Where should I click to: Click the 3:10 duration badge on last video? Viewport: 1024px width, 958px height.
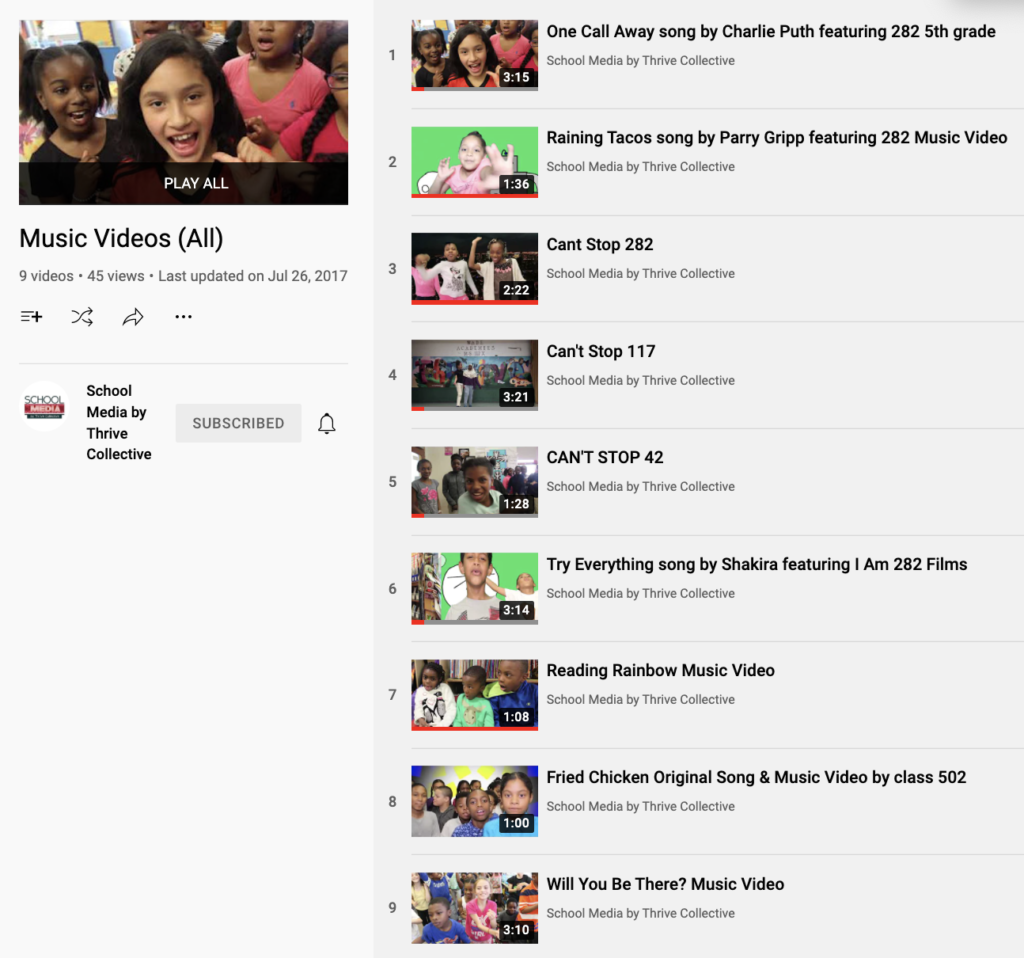coord(516,930)
